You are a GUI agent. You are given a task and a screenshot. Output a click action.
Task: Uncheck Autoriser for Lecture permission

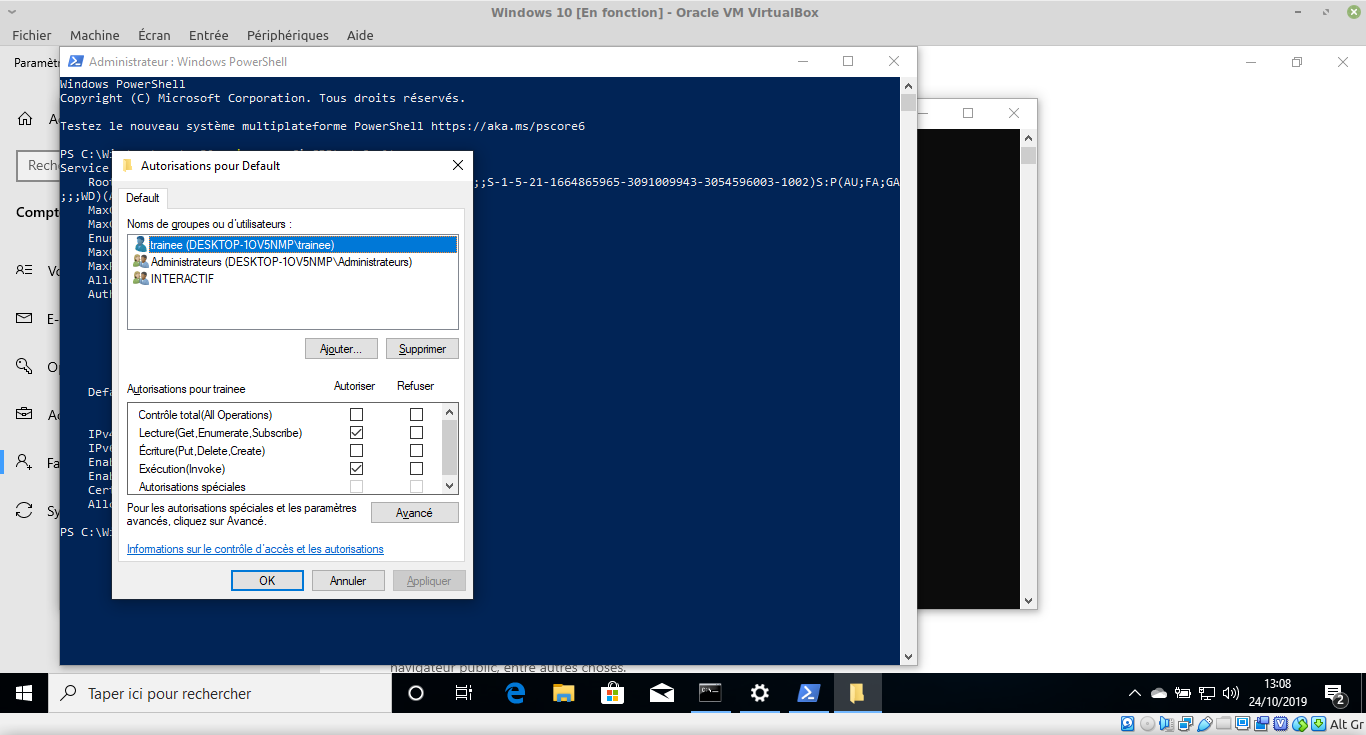tap(356, 433)
